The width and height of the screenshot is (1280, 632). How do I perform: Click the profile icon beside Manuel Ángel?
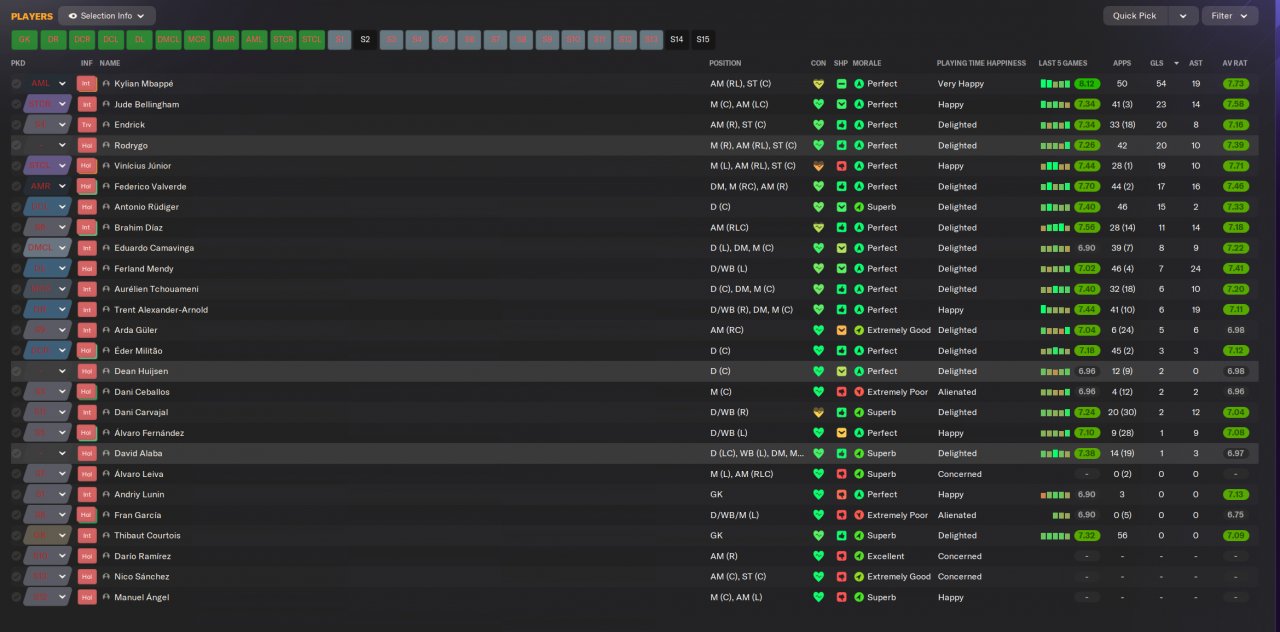point(106,597)
